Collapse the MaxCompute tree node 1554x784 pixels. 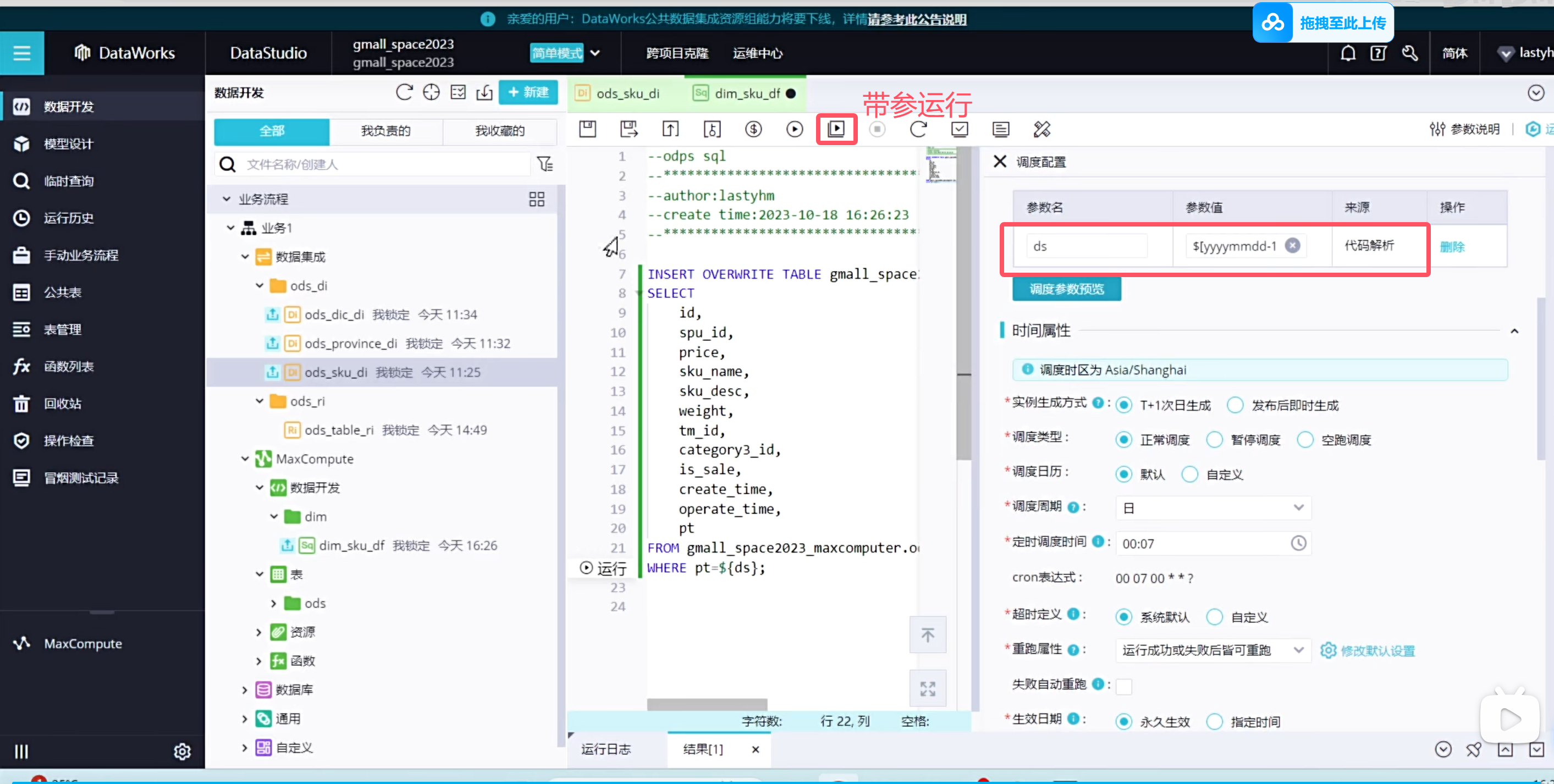tap(245, 459)
